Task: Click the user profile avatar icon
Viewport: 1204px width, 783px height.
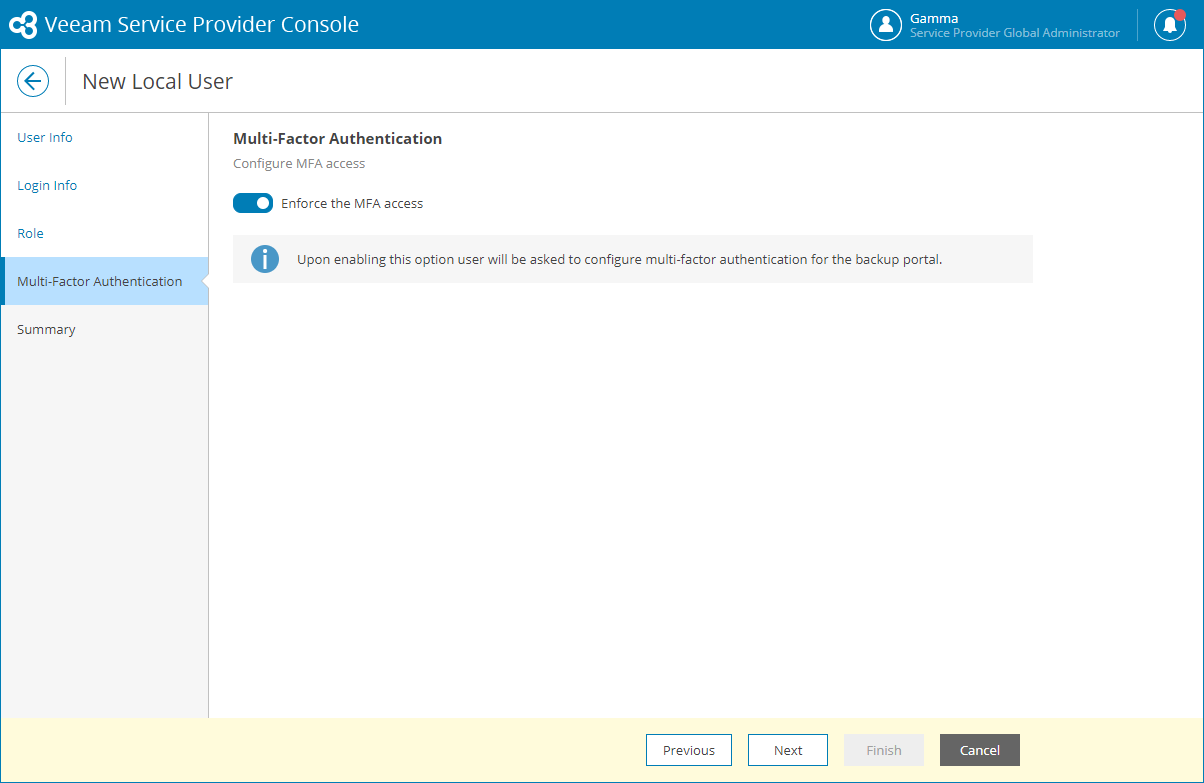Action: [886, 25]
